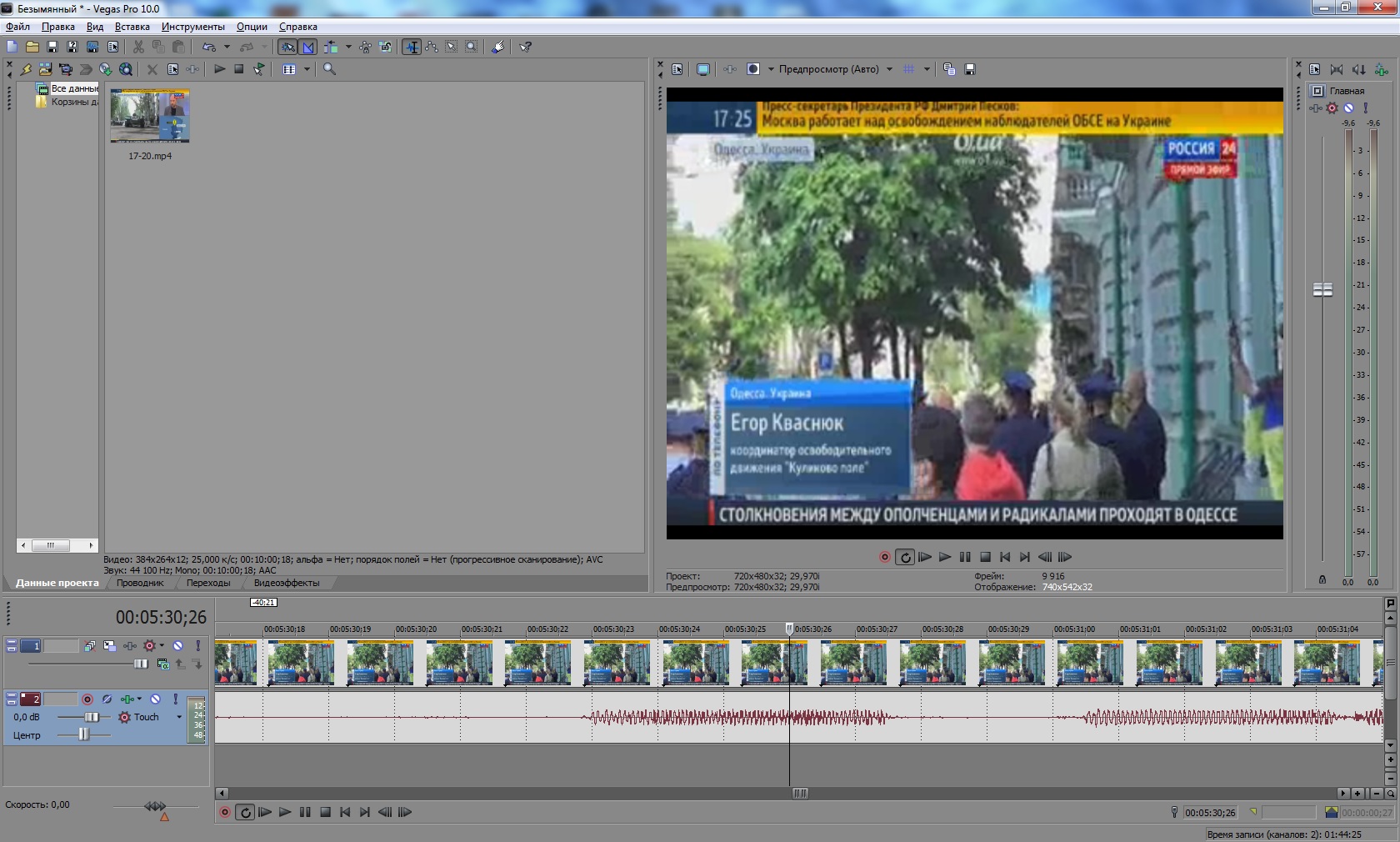Save preview snapshot to file
The image size is (1400, 842).
[x=970, y=69]
